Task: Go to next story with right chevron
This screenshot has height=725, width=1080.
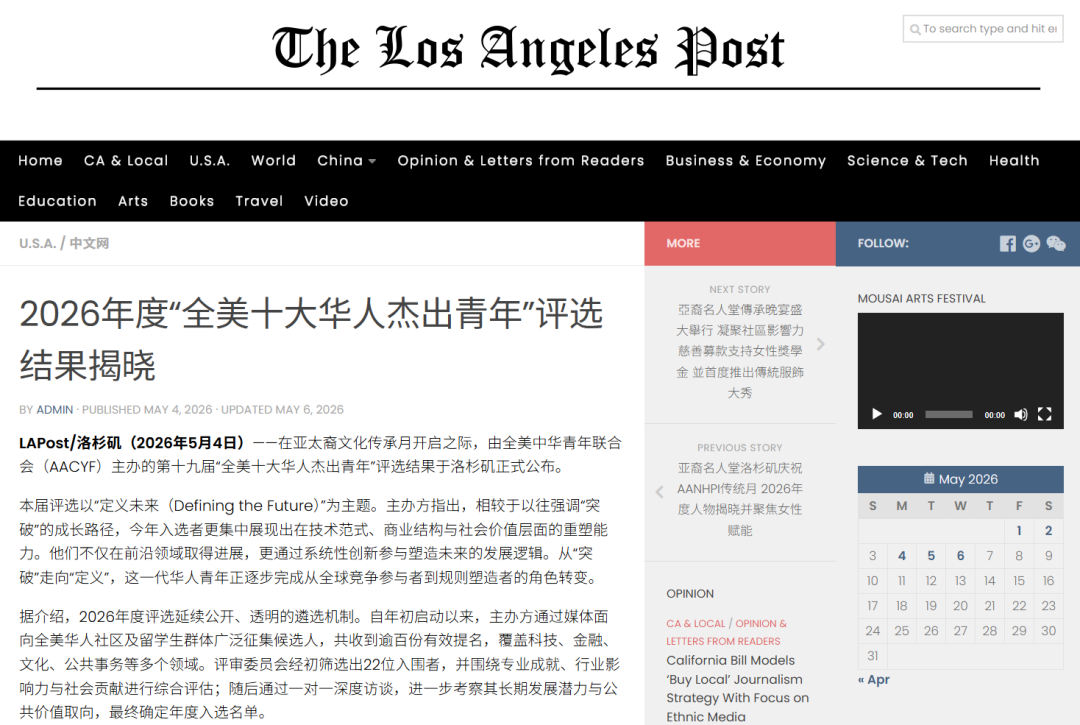Action: click(820, 344)
